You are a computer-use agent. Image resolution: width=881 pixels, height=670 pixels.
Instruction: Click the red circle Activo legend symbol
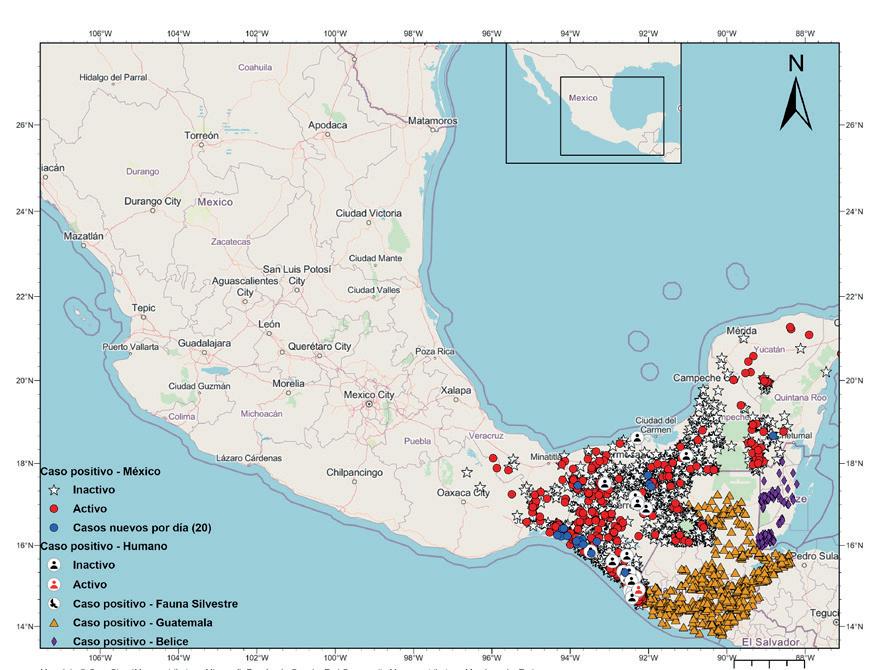56,509
